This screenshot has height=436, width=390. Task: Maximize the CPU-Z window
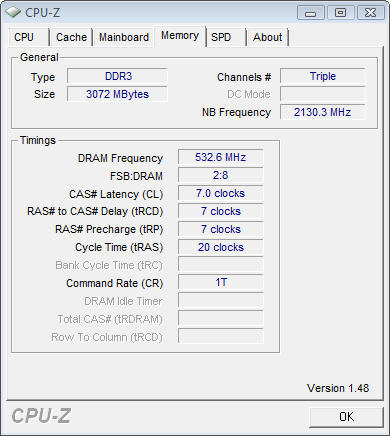[x=340, y=13]
